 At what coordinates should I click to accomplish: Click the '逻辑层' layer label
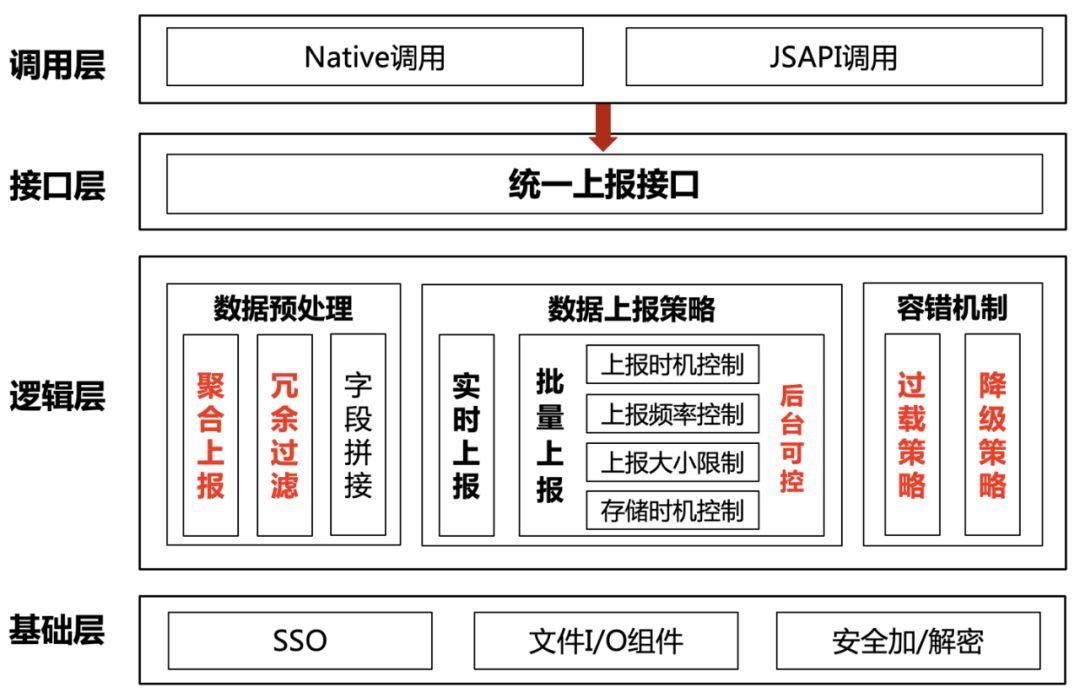pos(56,396)
